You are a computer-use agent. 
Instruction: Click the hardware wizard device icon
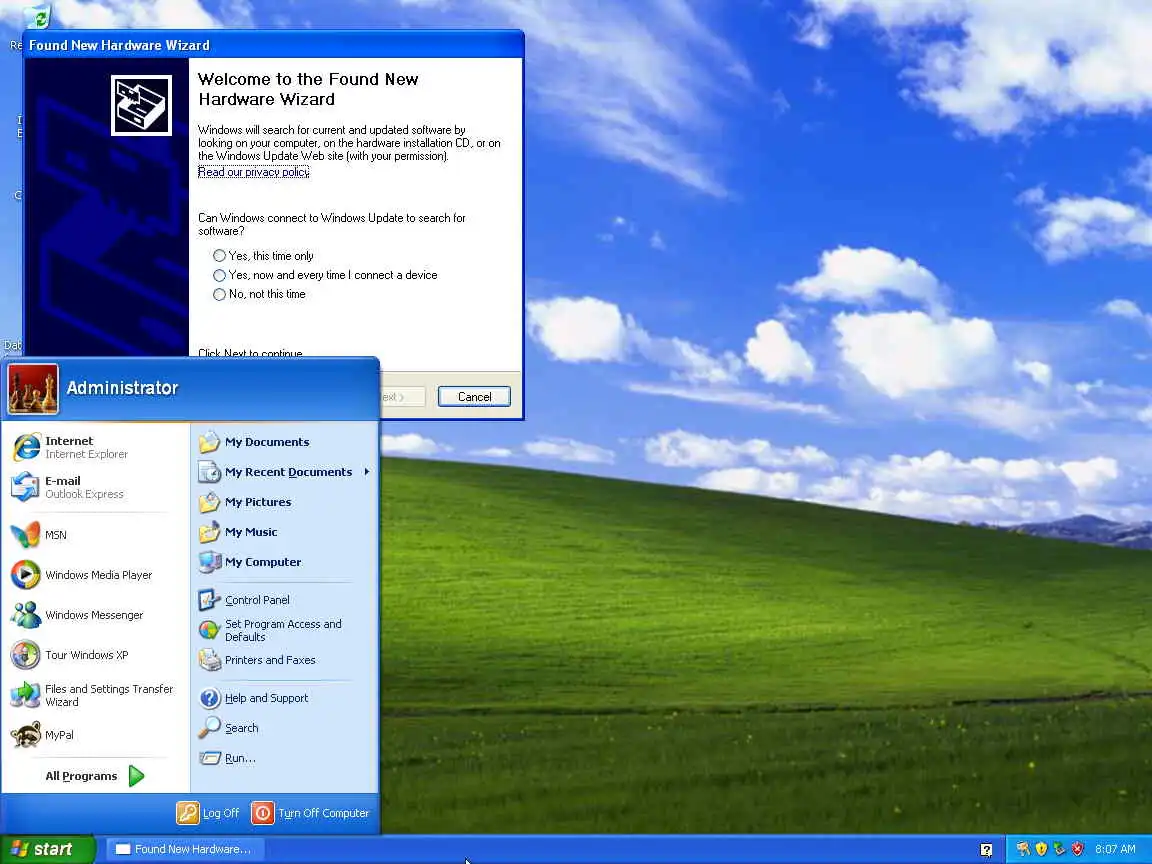click(x=141, y=105)
